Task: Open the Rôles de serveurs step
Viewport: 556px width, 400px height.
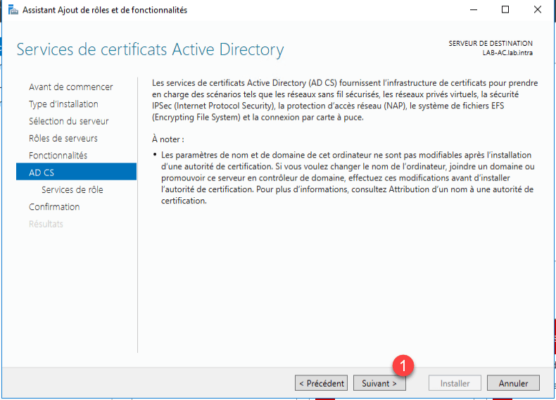Action: [63, 138]
